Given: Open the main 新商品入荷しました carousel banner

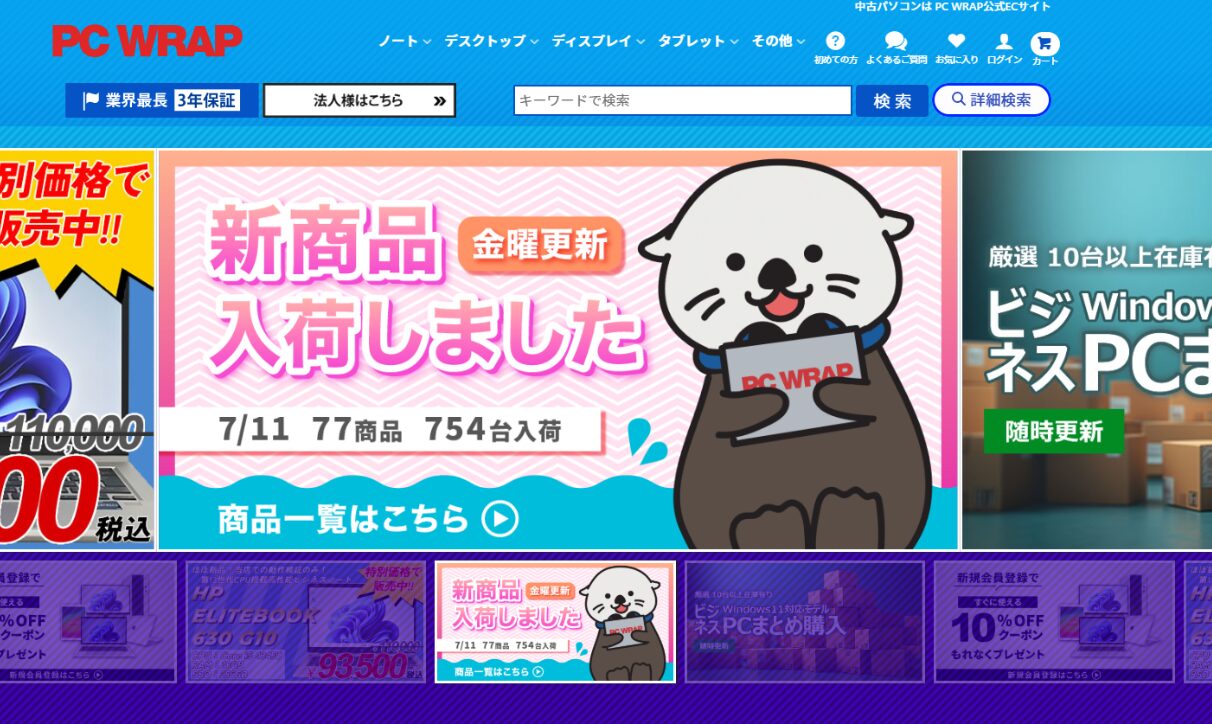Looking at the screenshot, I should pyautogui.click(x=558, y=350).
